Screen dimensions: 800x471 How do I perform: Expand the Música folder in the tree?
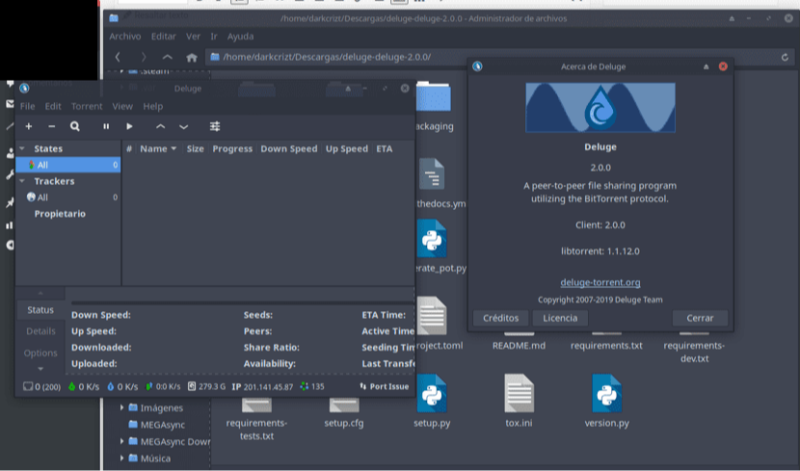click(x=122, y=458)
